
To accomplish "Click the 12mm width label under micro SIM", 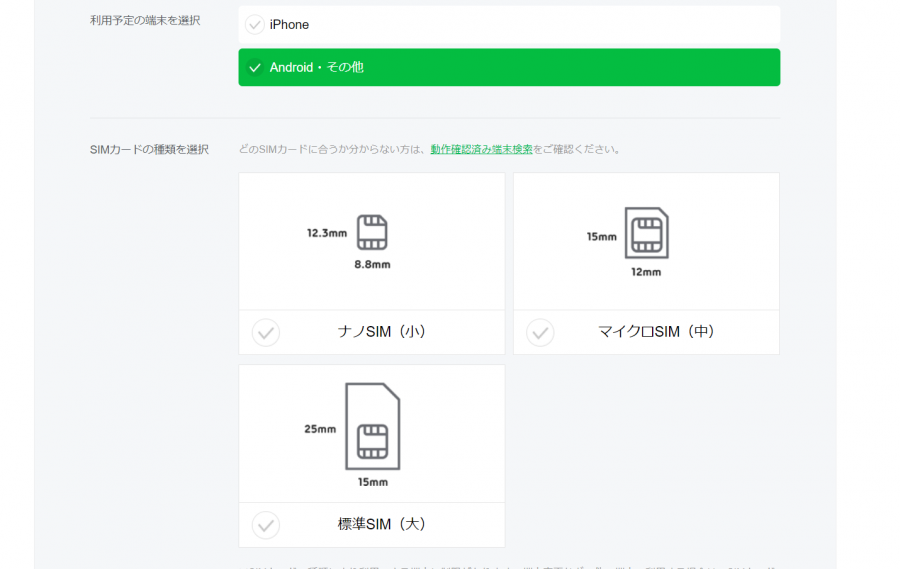I will pyautogui.click(x=646, y=272).
